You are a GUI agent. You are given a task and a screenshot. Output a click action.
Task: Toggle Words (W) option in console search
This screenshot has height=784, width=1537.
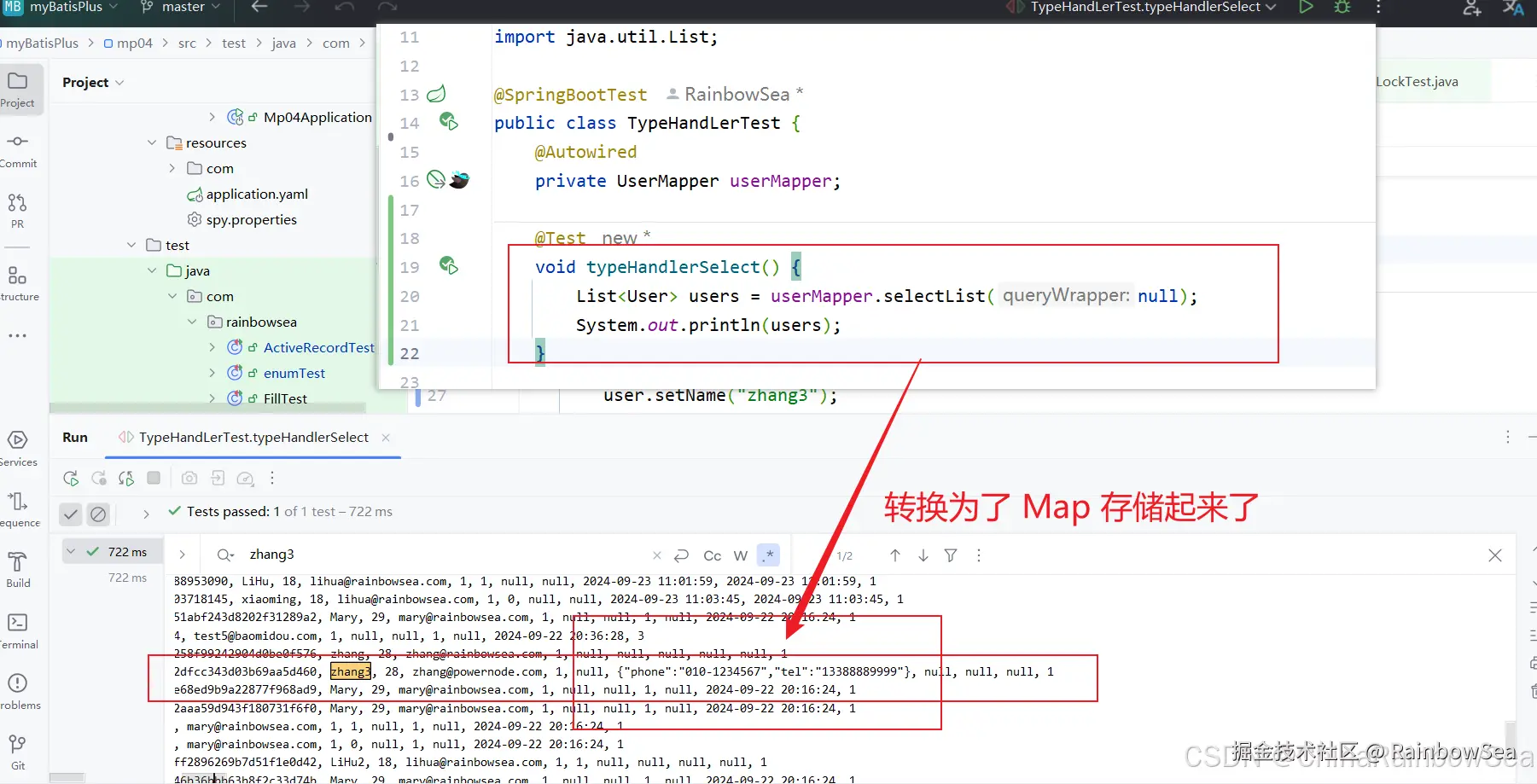tap(741, 555)
